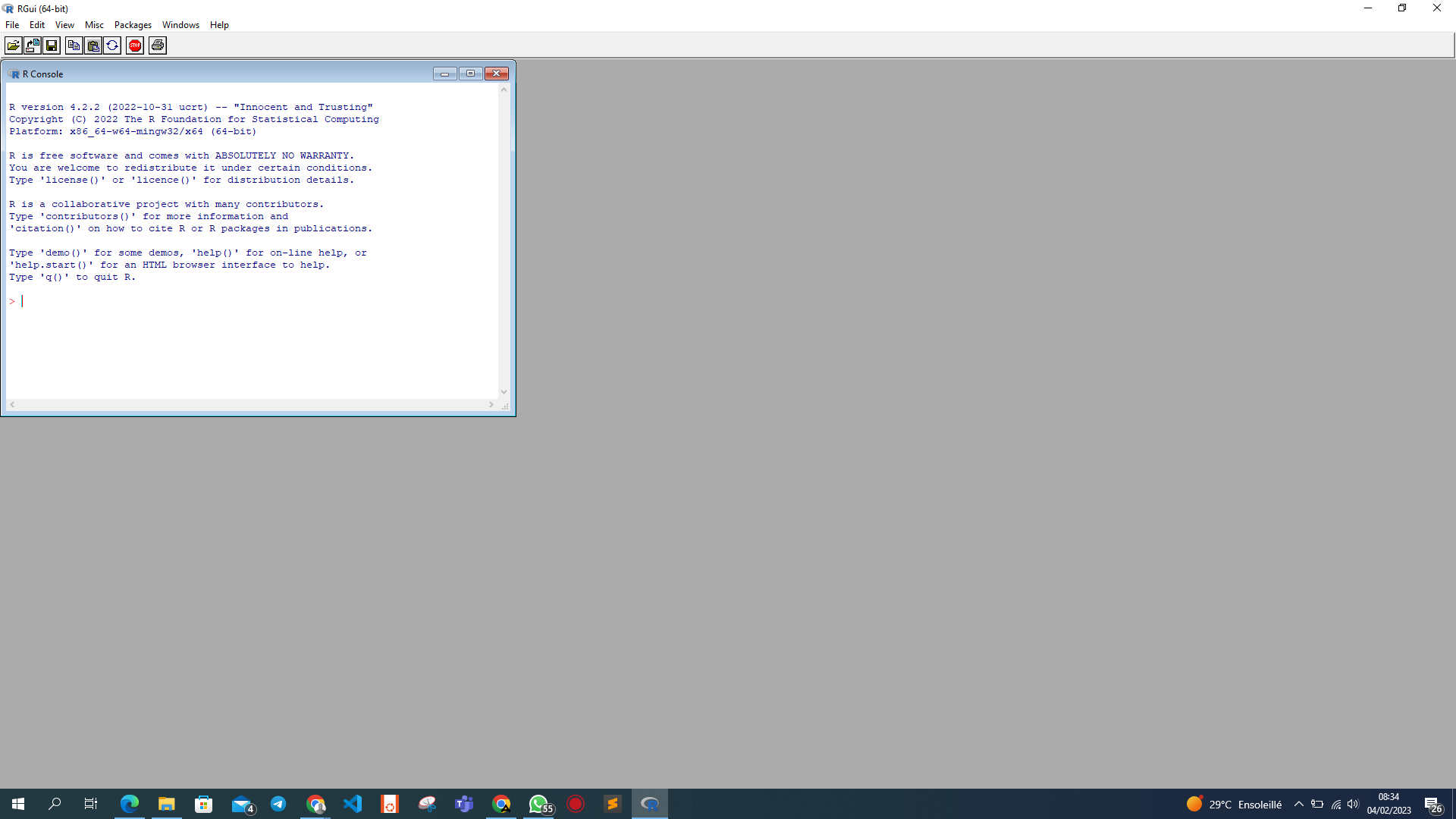1456x819 pixels.
Task: Open the View menu
Action: (x=64, y=25)
